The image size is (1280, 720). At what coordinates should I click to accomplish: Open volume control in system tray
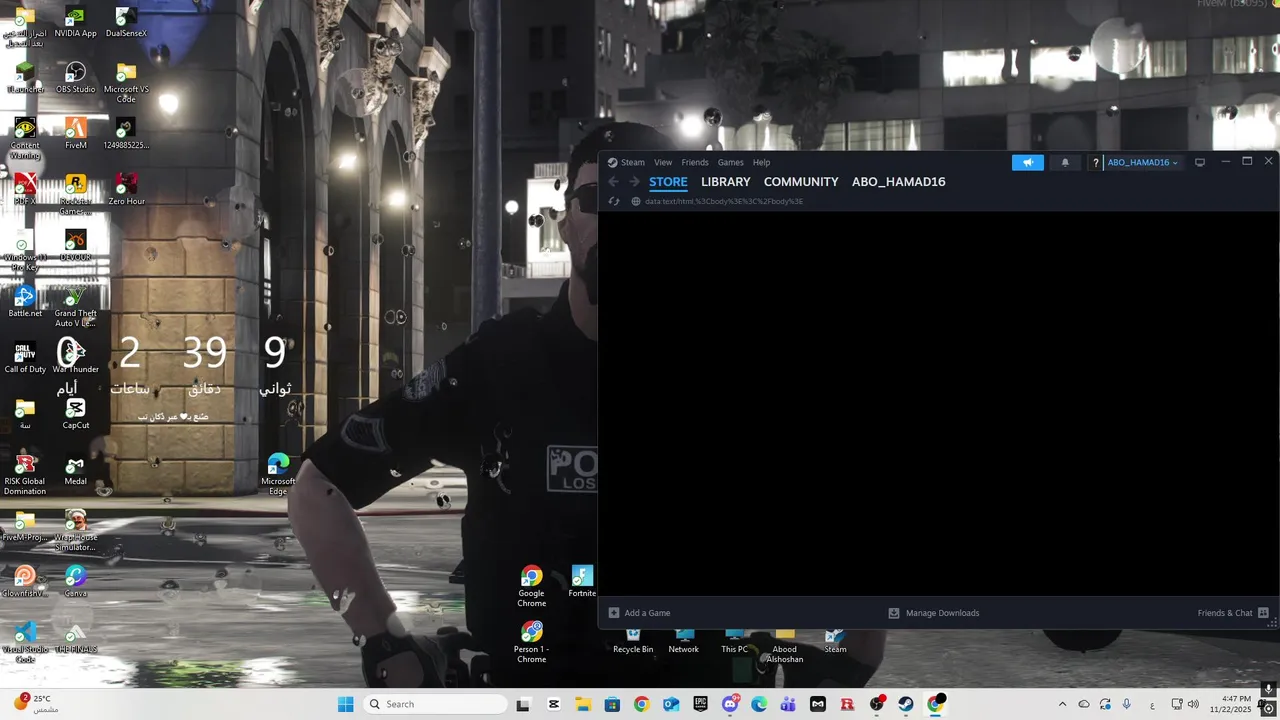click(1193, 704)
